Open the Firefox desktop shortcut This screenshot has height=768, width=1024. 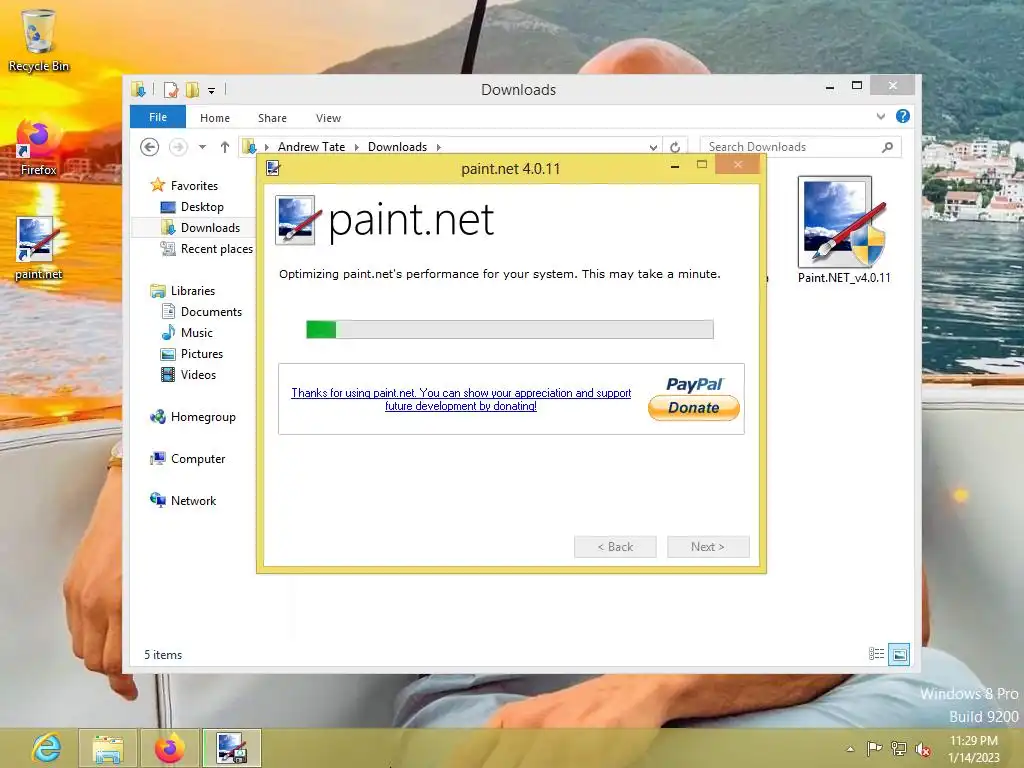point(39,147)
